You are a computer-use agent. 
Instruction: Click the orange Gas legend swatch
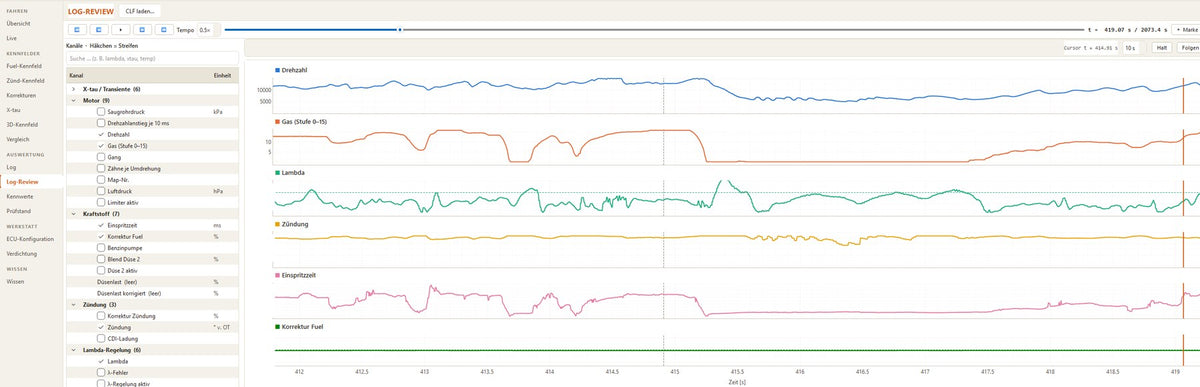[x=277, y=121]
